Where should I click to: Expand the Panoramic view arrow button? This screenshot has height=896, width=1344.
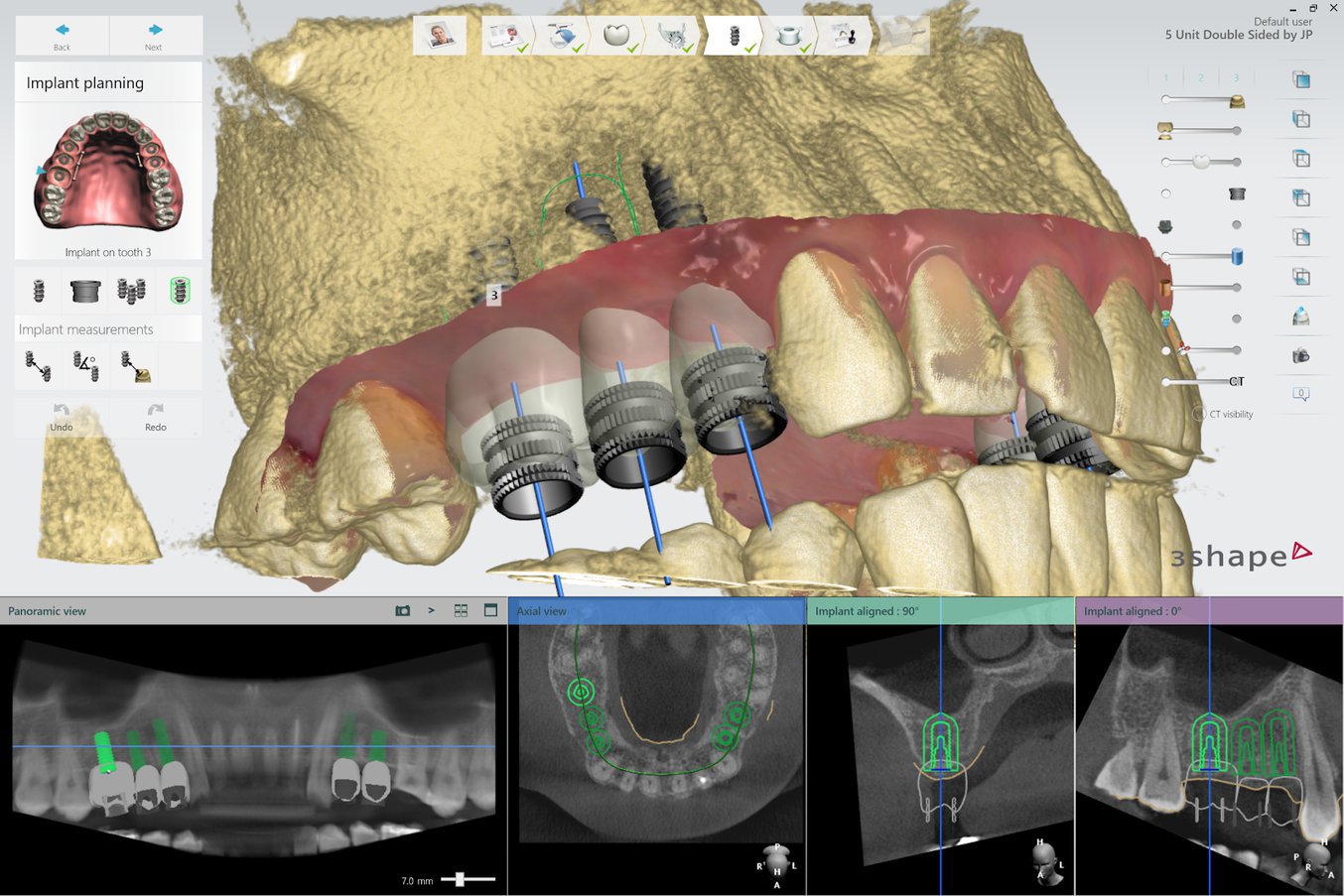click(431, 611)
